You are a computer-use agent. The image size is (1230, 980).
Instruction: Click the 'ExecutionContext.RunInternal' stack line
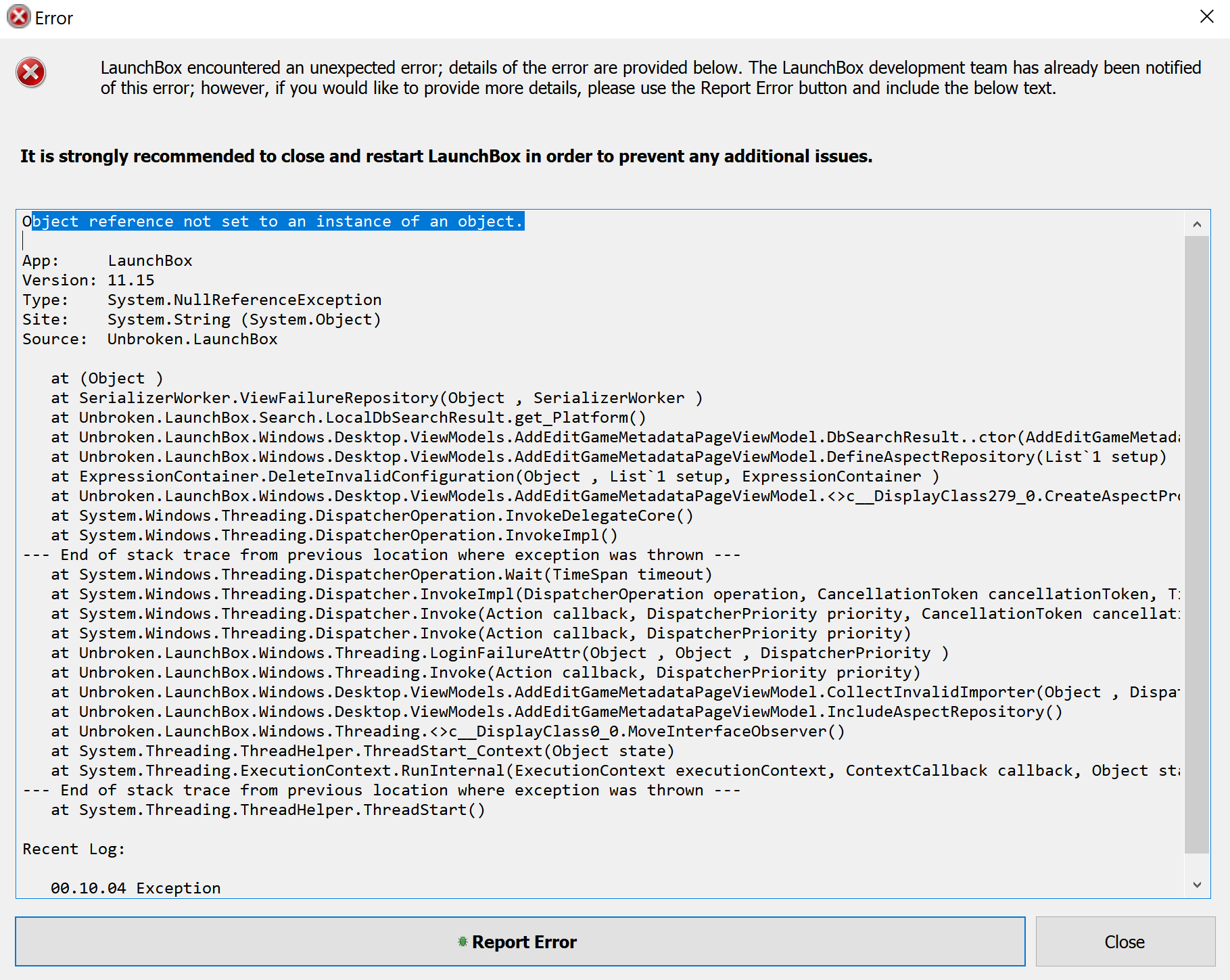coord(615,770)
